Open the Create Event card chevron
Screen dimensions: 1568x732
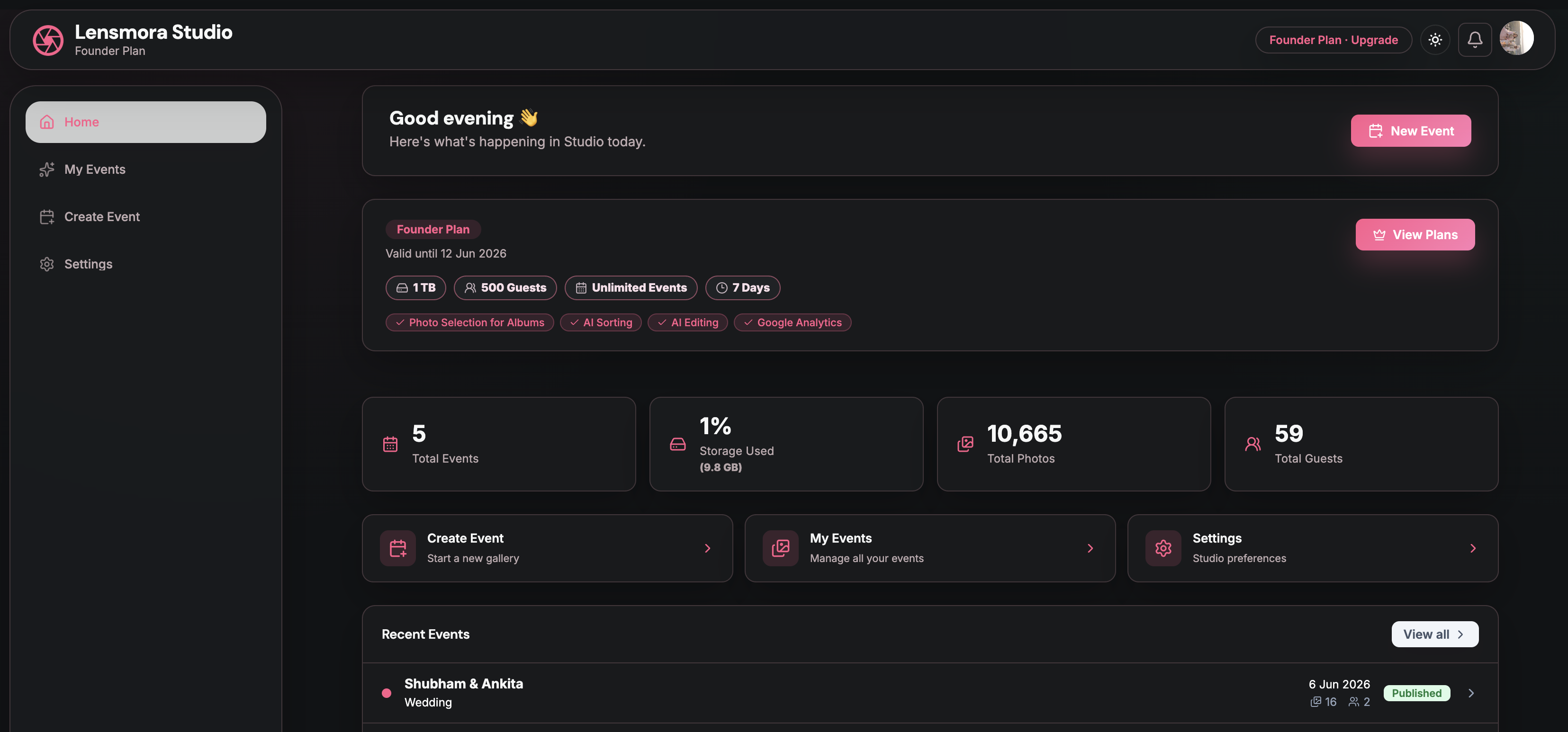707,549
